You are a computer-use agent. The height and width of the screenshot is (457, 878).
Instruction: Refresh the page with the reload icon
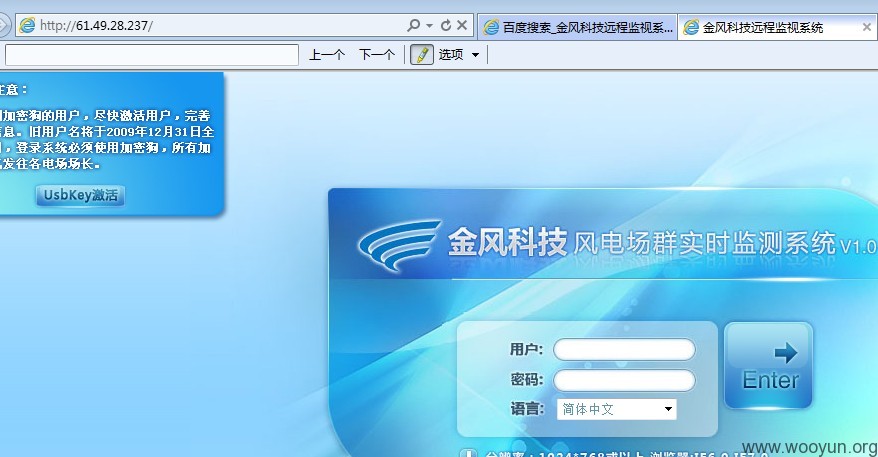click(x=446, y=26)
